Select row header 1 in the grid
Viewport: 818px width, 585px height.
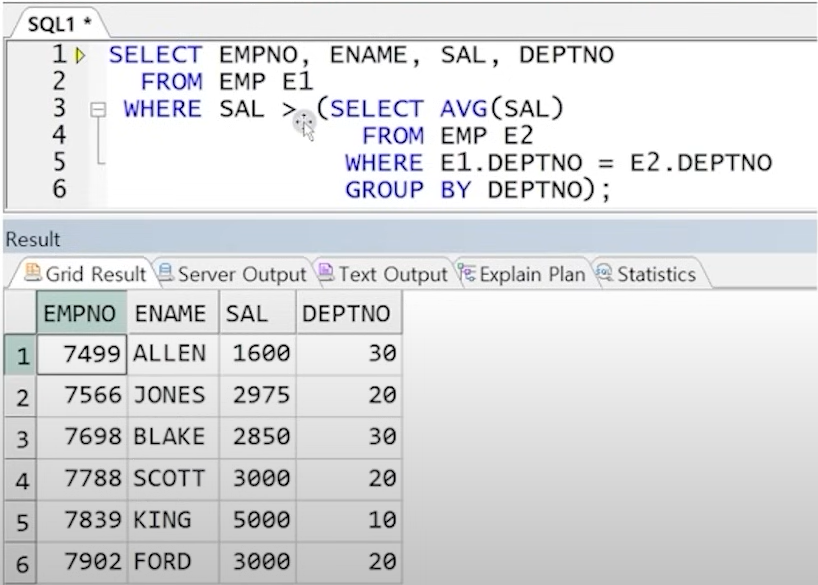[20, 355]
